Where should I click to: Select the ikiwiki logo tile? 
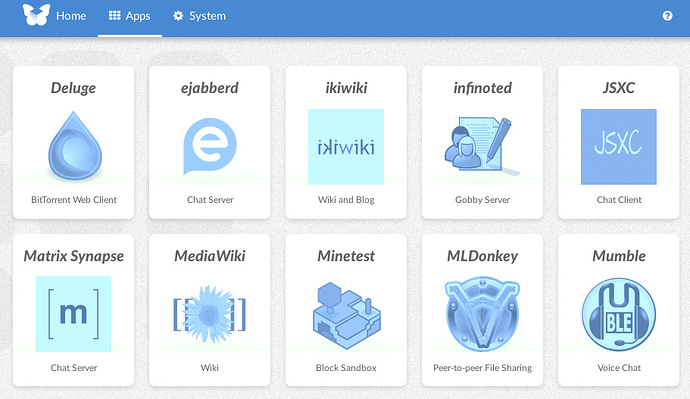(x=346, y=146)
